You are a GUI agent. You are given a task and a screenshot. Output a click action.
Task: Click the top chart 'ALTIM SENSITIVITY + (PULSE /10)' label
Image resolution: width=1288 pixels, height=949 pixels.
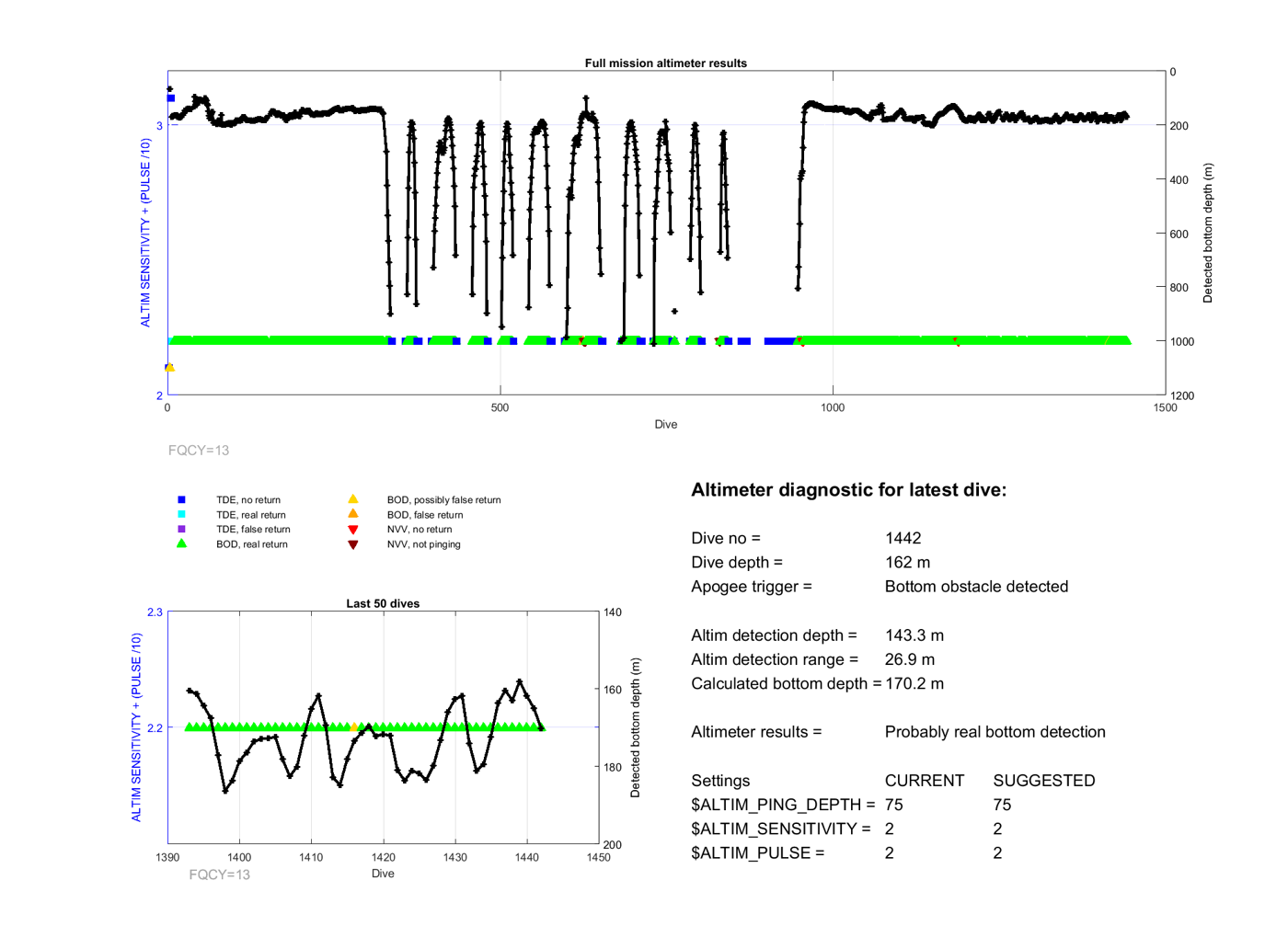click(145, 233)
